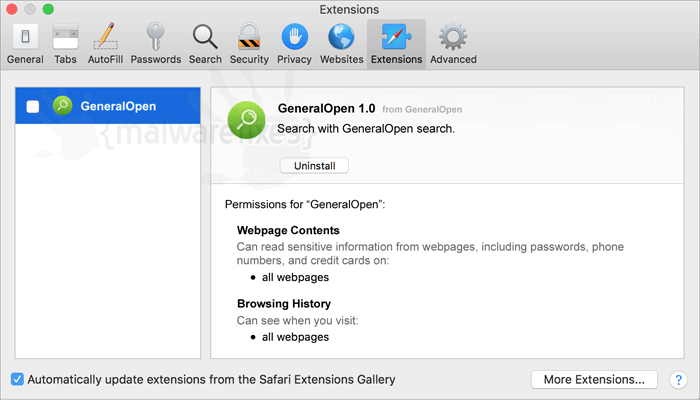
Task: Click the small GeneralOpen list icon
Action: 62,106
